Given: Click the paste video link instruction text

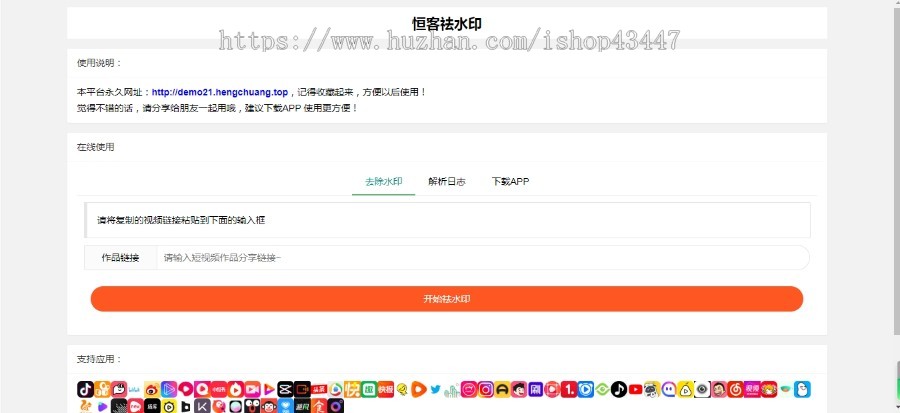Looking at the screenshot, I should 181,220.
